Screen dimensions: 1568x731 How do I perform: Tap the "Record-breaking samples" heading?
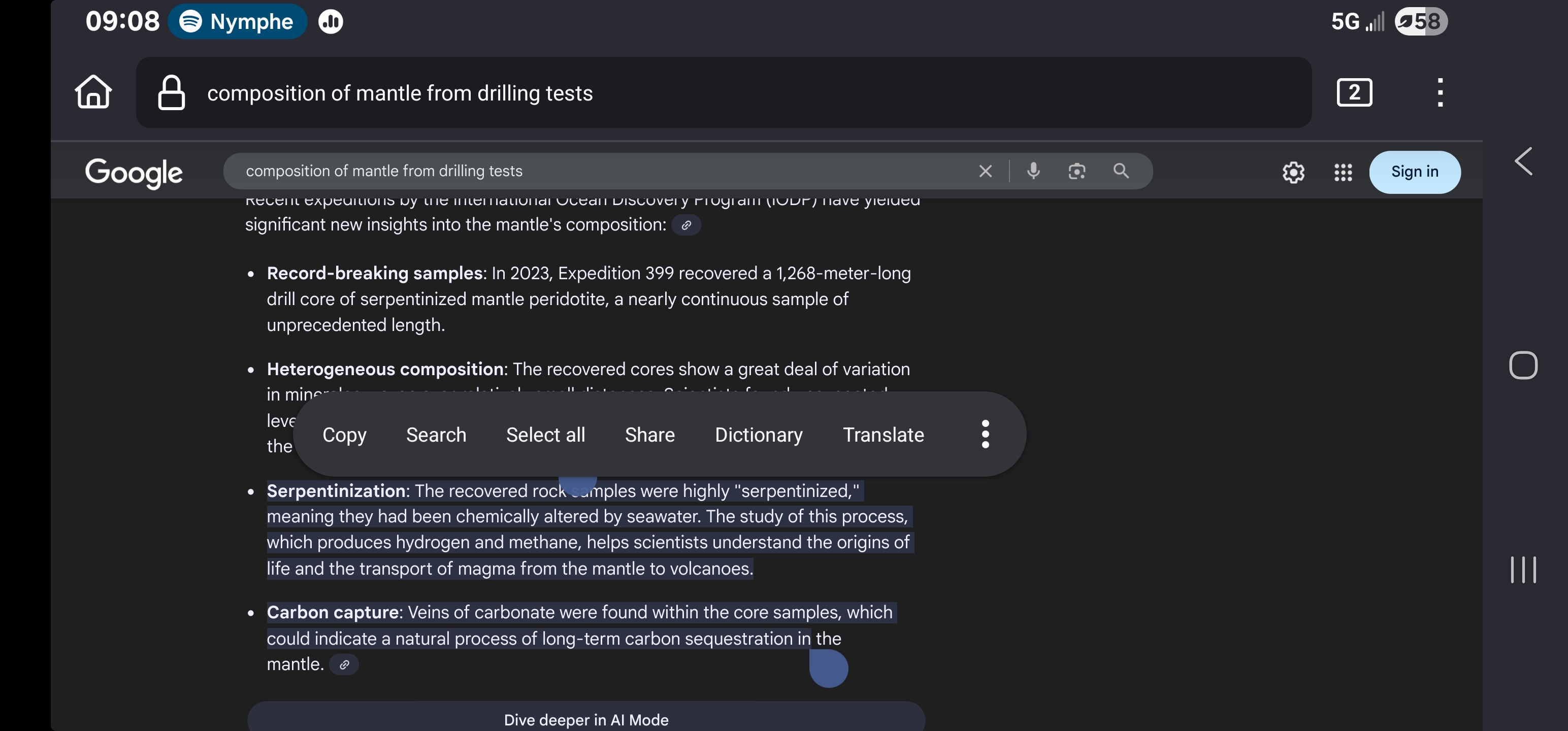coord(374,273)
